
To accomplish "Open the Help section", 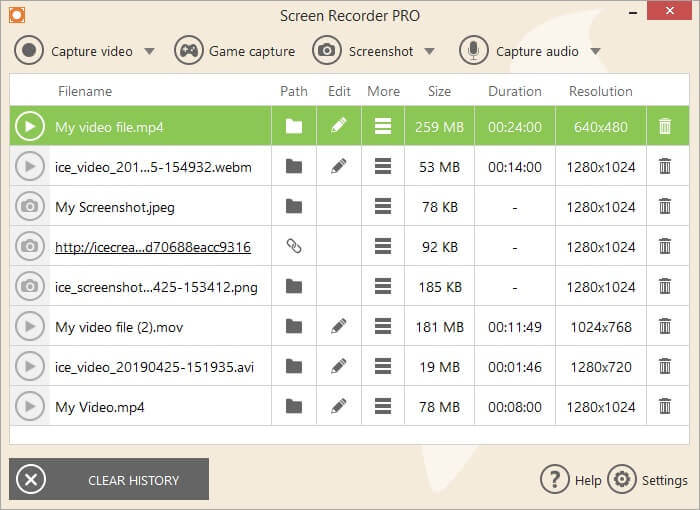I will [571, 480].
